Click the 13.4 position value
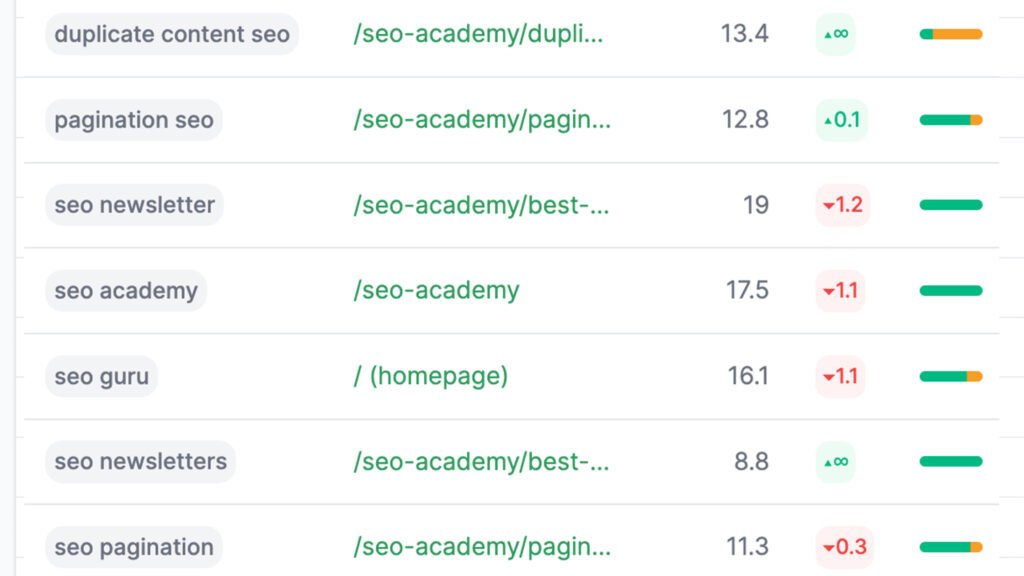The image size is (1024, 576). point(745,34)
